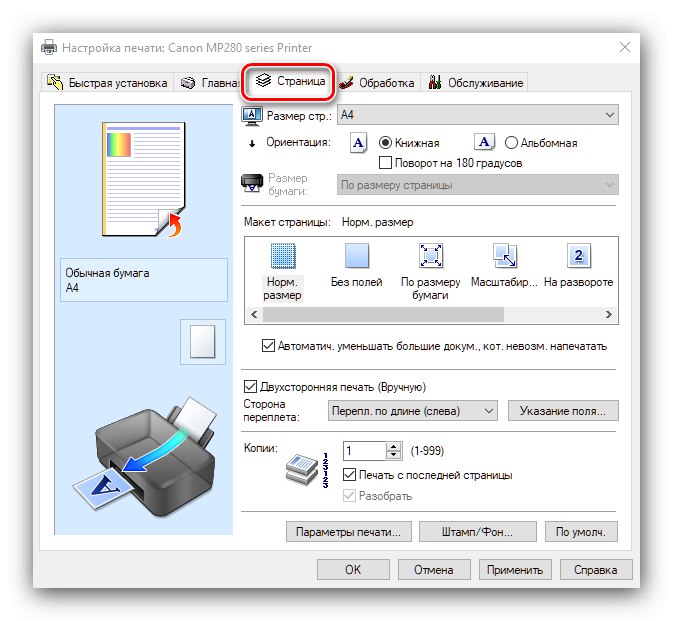Click the Размер бумаги printer icon
Viewport: 673px width, 621px height.
[252, 183]
